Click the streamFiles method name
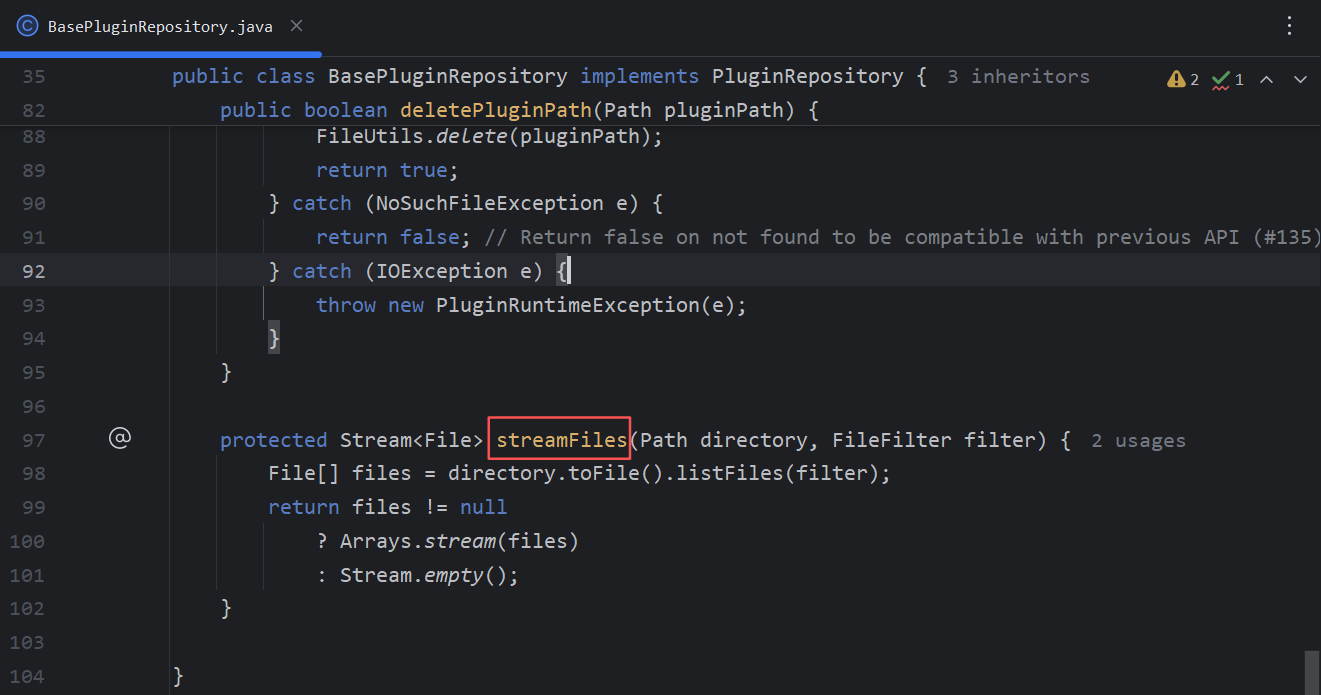The width and height of the screenshot is (1321, 695). tap(561, 440)
